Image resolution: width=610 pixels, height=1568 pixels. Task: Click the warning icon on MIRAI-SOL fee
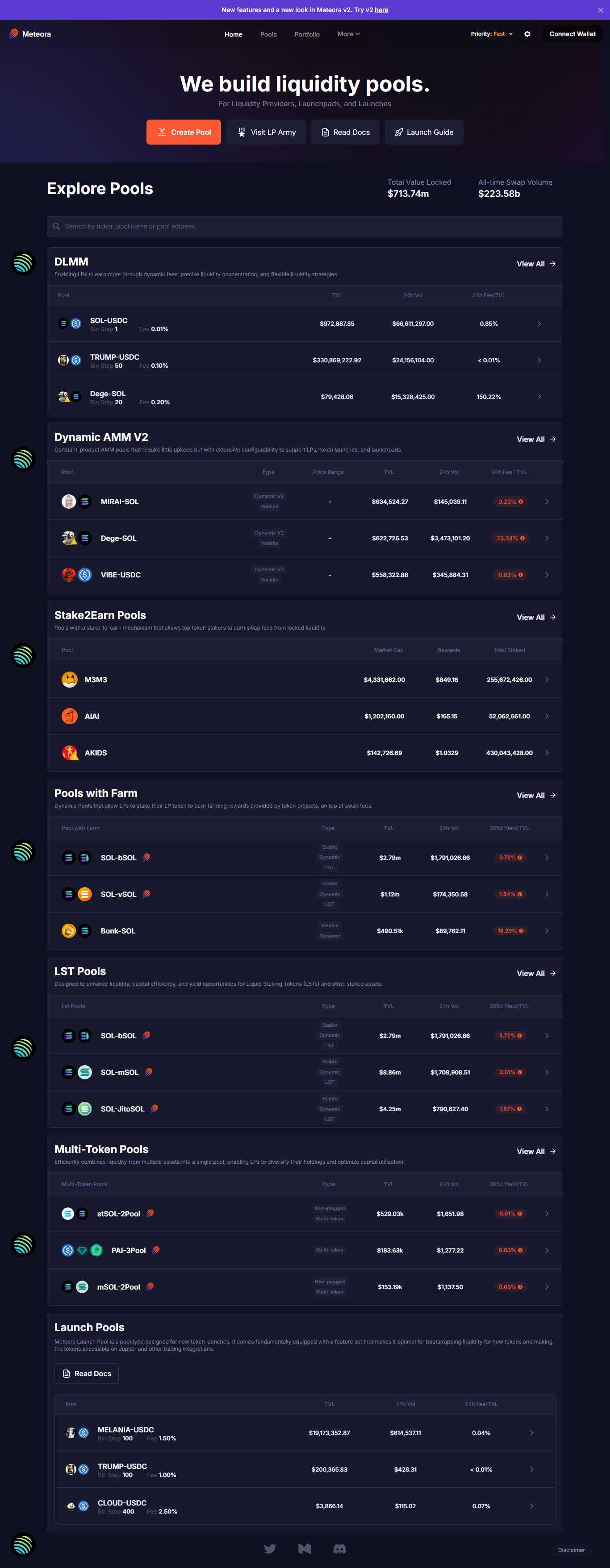point(520,502)
